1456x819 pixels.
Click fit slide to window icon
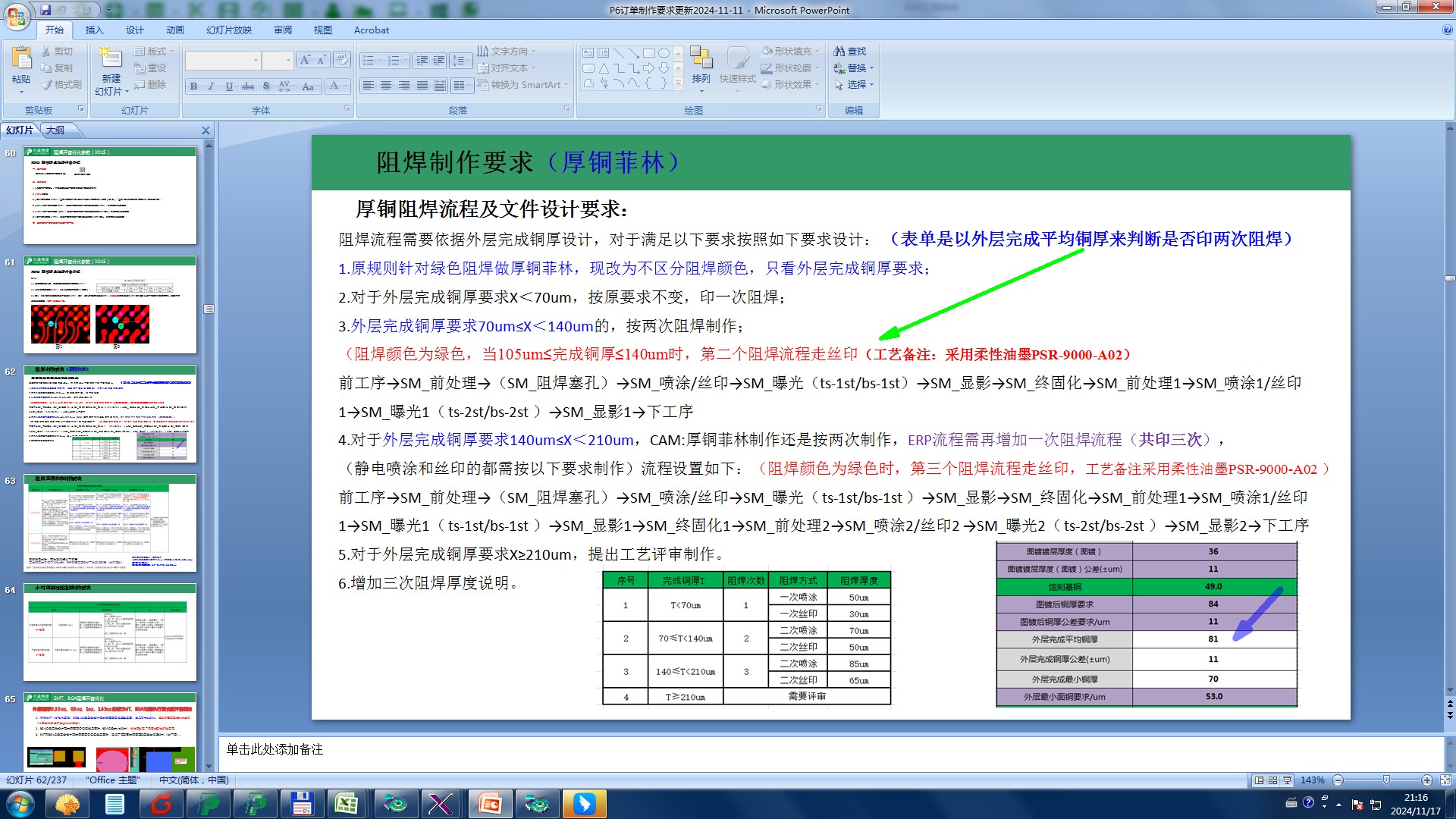pos(1445,780)
